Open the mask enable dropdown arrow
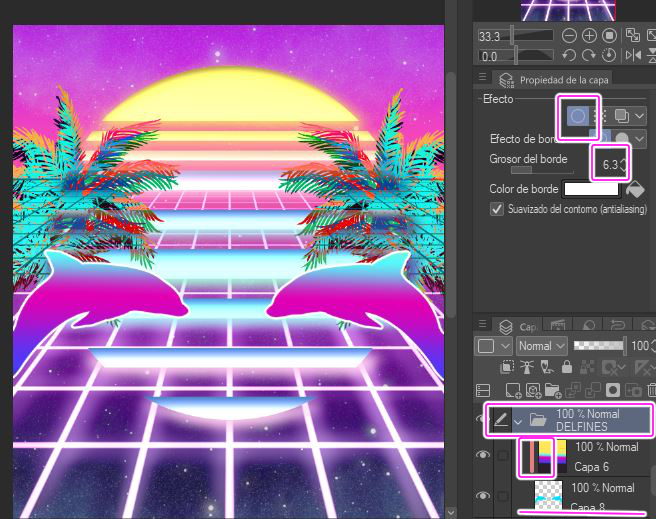 pyautogui.click(x=620, y=368)
